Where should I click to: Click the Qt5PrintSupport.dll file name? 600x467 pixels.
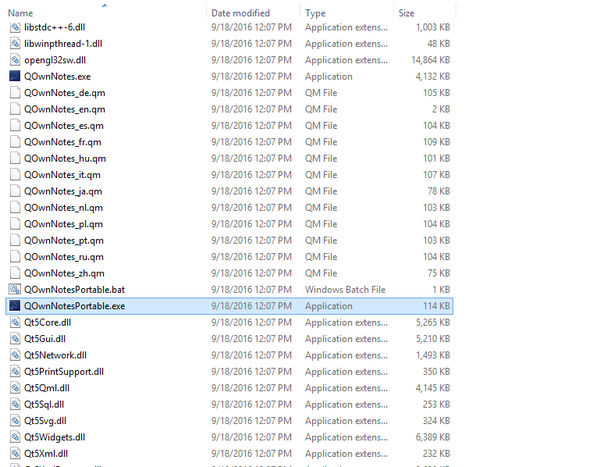click(x=70, y=371)
